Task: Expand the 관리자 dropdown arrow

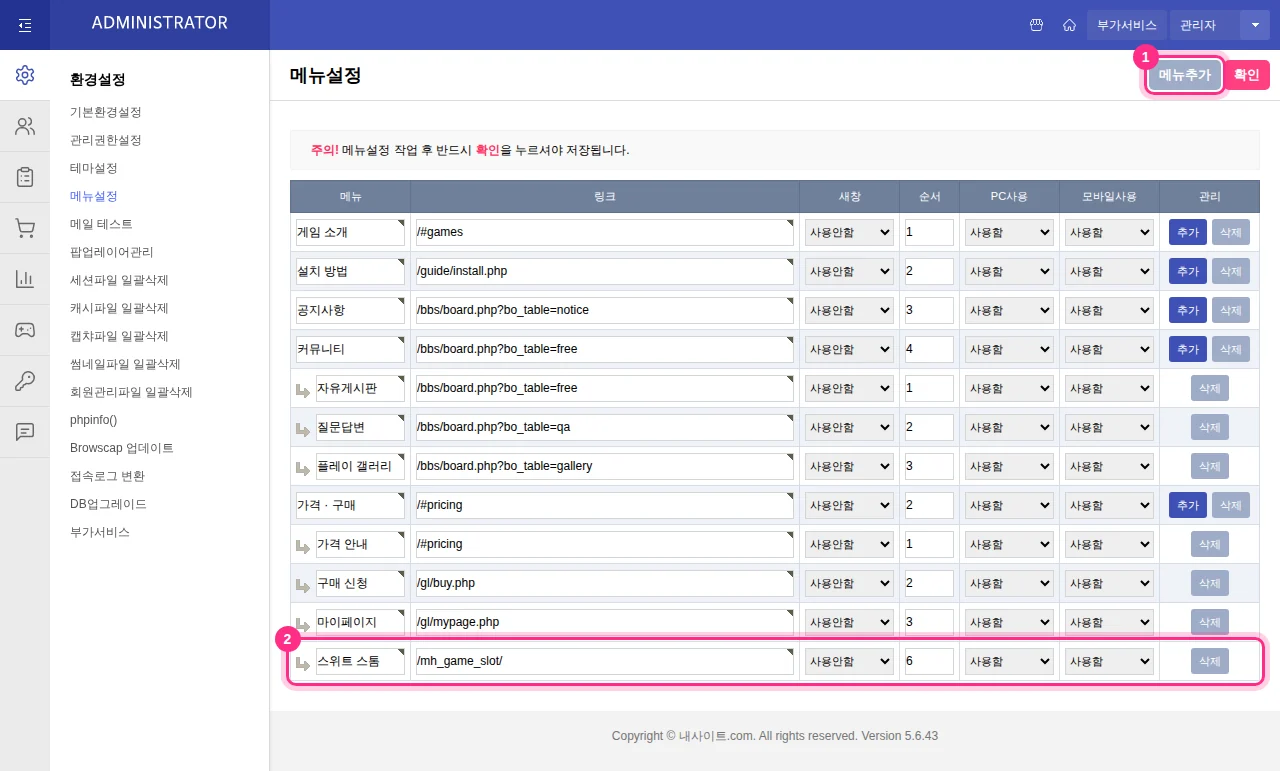Action: tap(1255, 25)
